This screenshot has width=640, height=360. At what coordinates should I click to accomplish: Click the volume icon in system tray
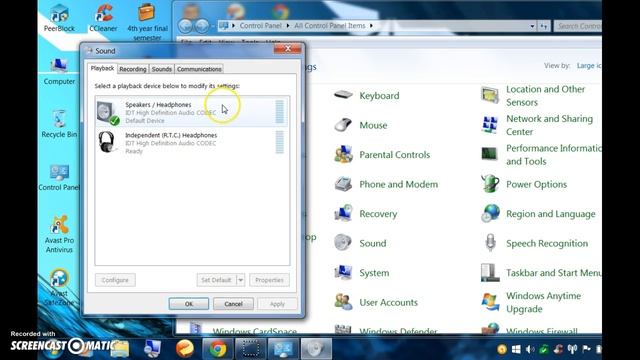tap(530, 349)
